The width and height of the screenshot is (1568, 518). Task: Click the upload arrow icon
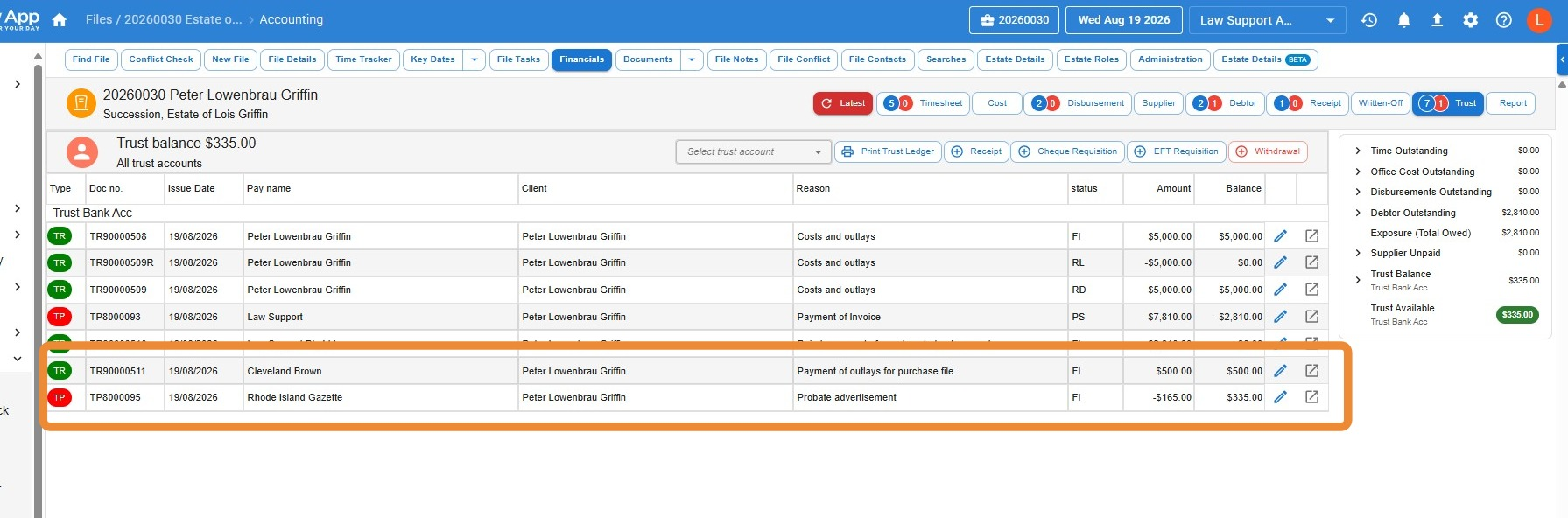1437,20
